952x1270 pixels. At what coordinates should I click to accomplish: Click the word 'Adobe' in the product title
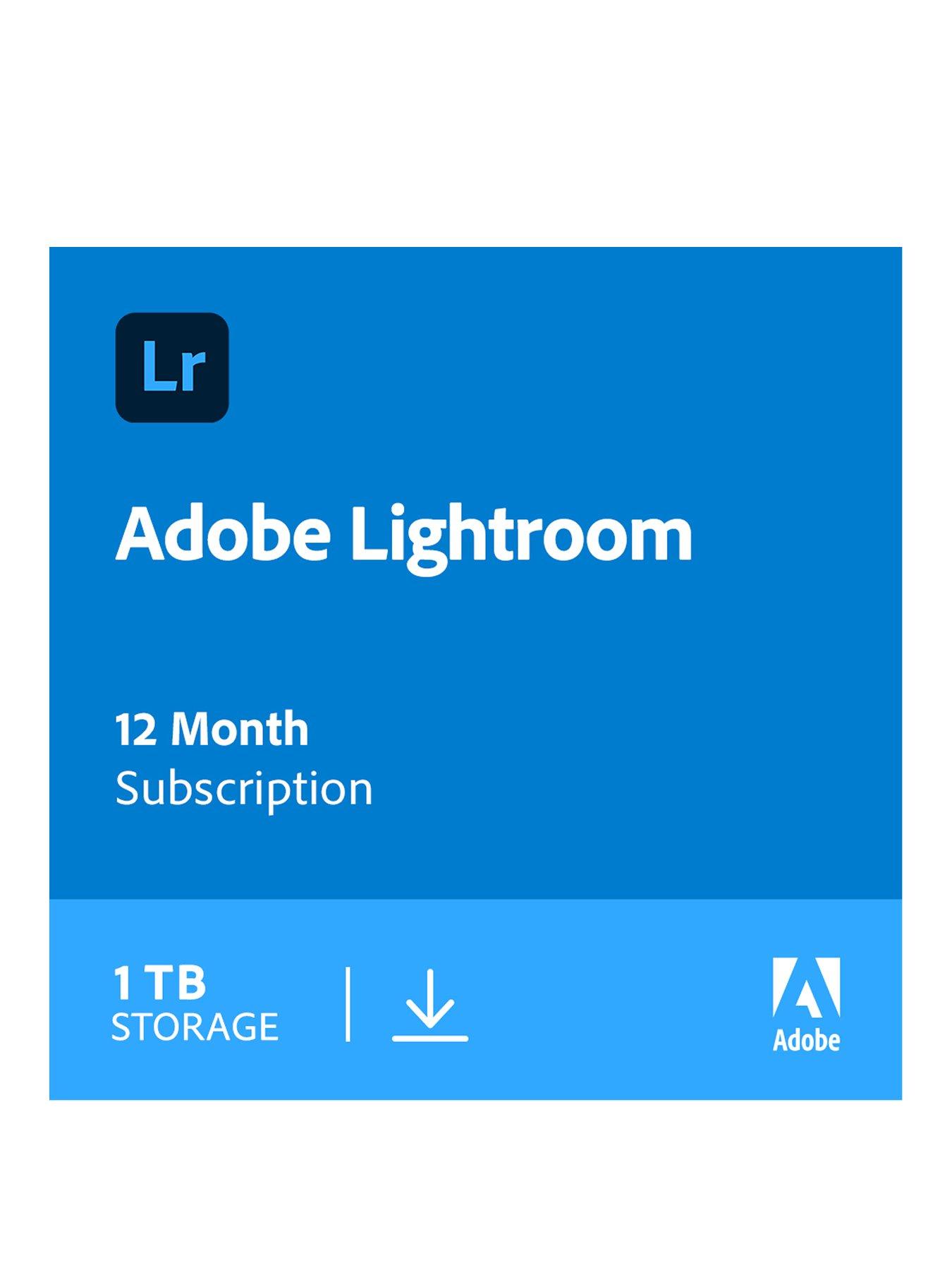223,534
